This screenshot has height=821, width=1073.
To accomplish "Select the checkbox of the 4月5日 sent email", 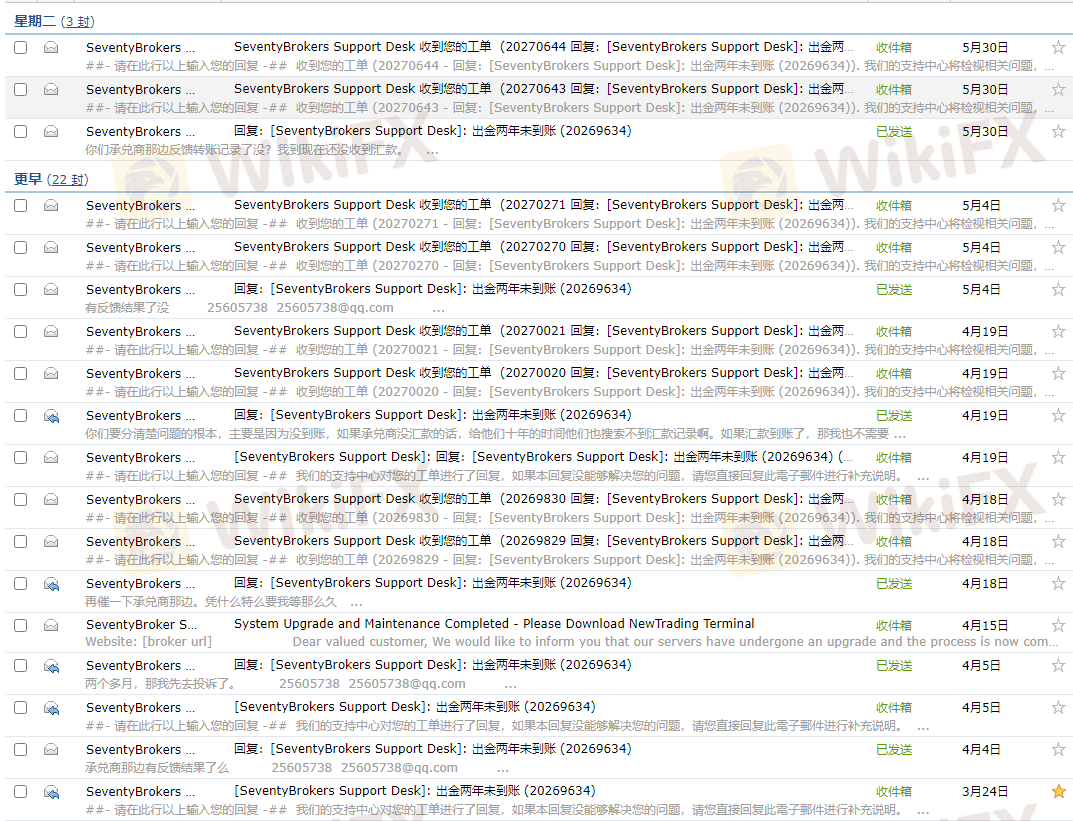I will [x=21, y=666].
